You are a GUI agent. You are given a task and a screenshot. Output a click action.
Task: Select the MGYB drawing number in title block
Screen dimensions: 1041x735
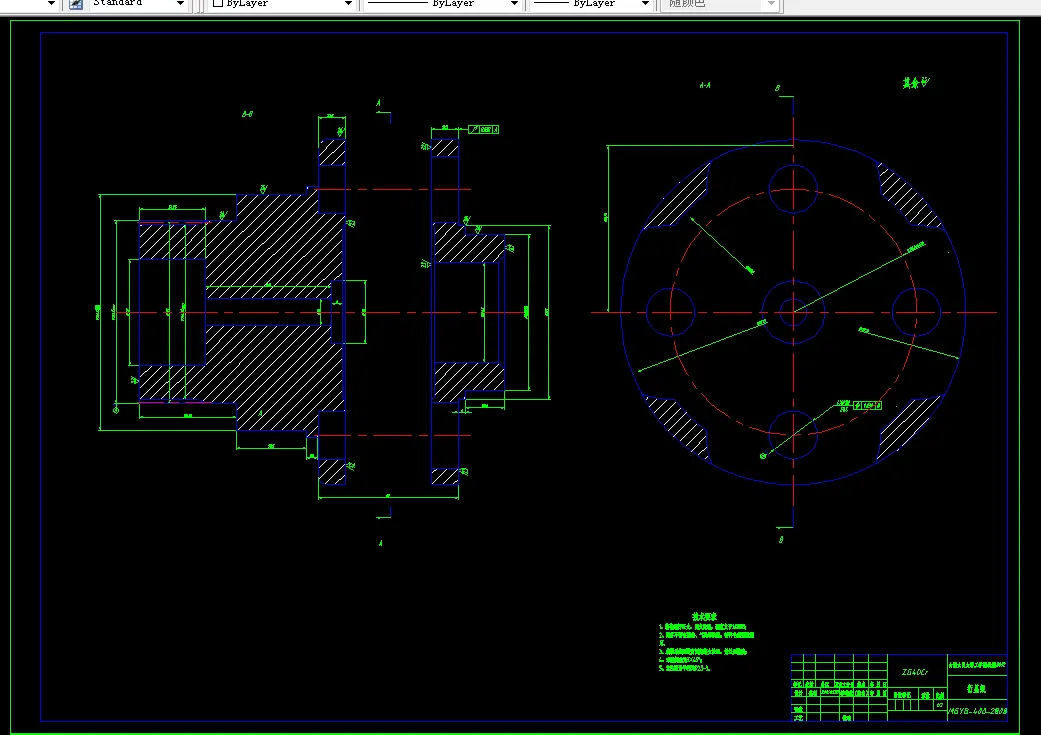(977, 710)
